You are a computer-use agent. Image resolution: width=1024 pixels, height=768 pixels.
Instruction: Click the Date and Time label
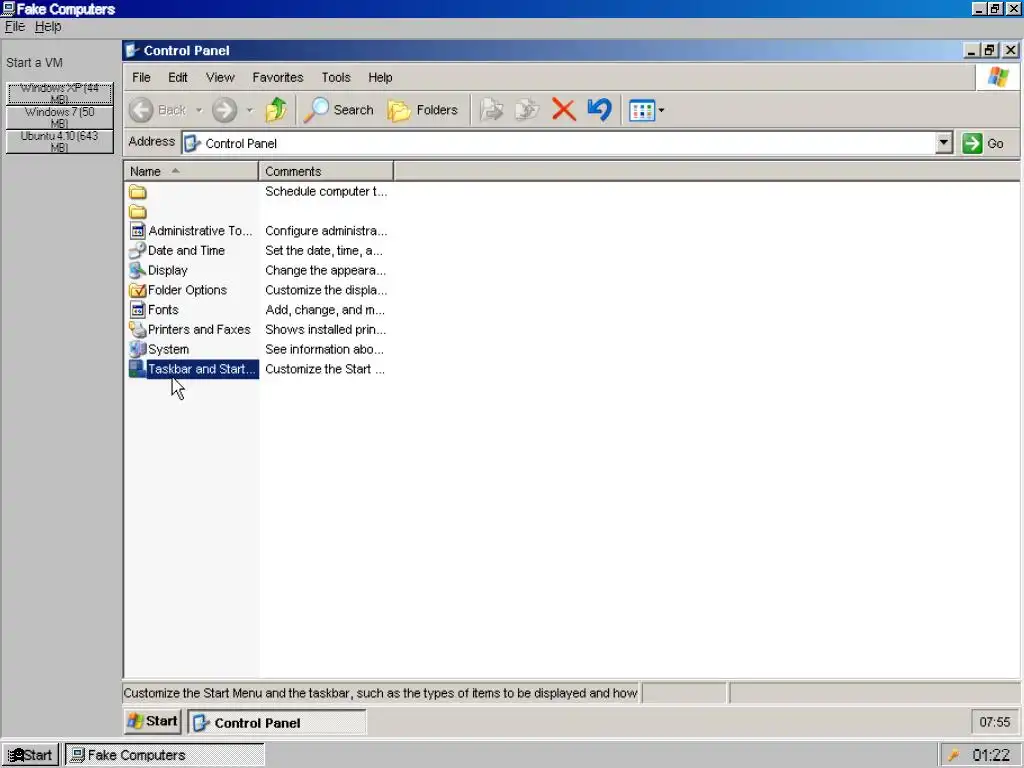(186, 250)
